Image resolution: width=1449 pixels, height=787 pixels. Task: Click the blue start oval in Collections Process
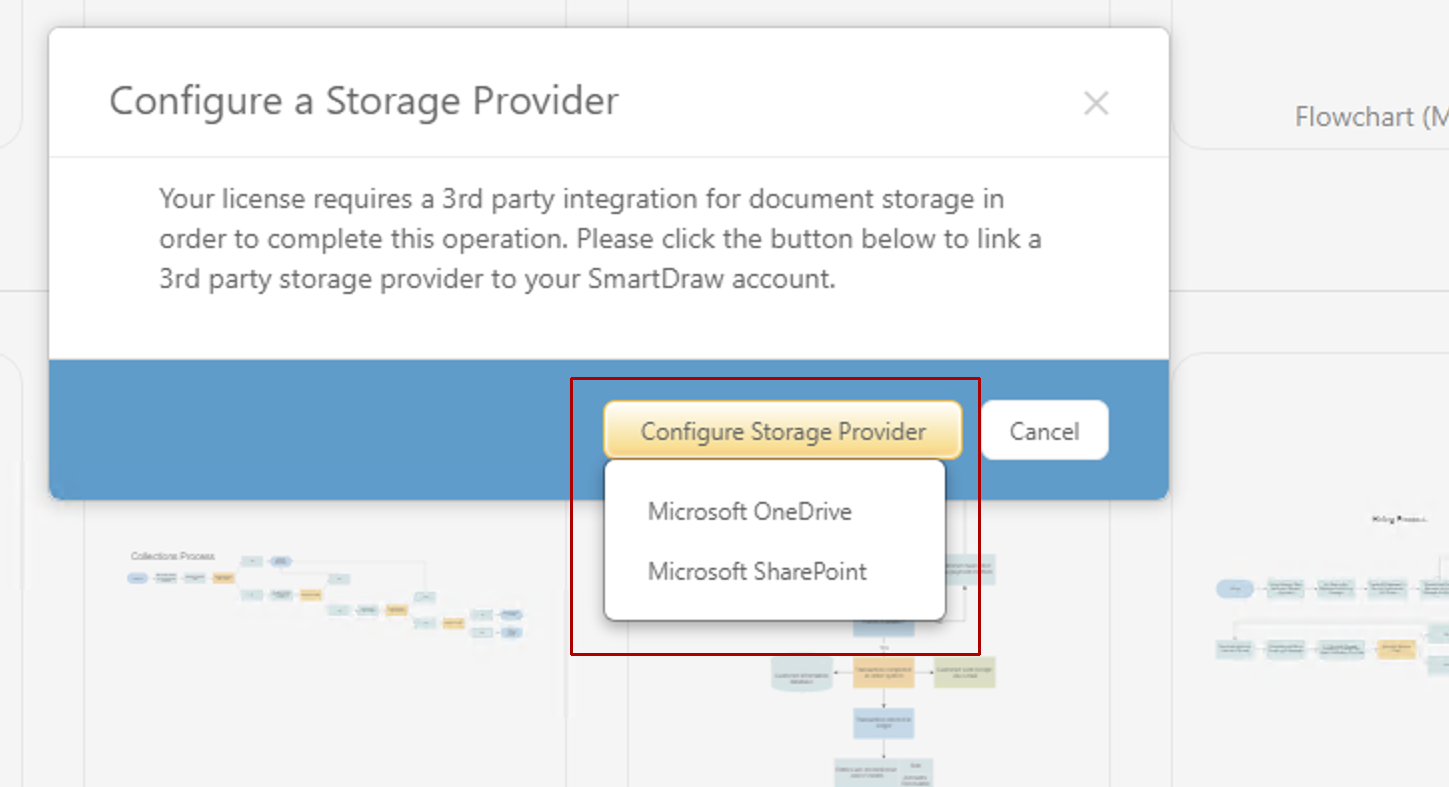point(138,578)
